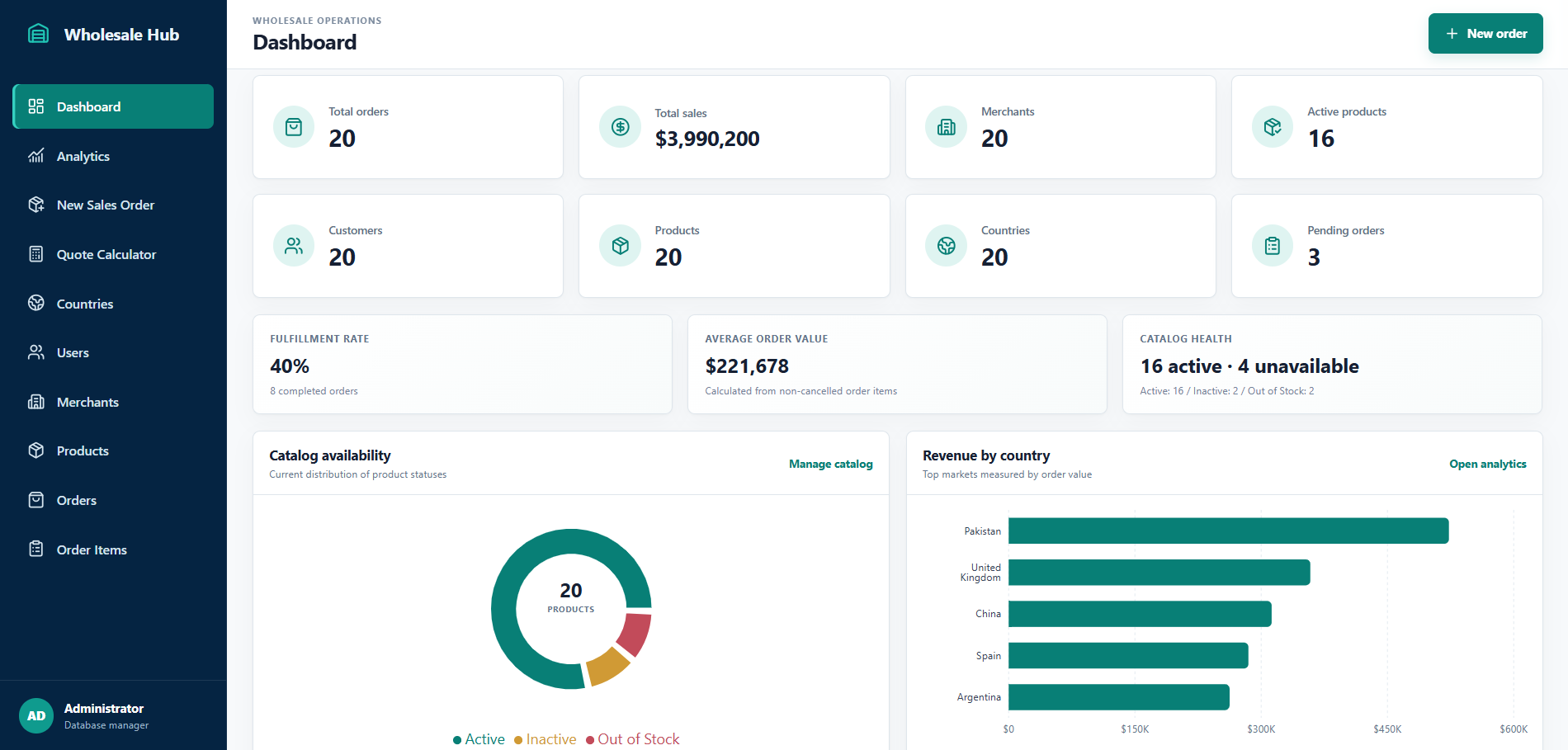Viewport: 1568px width, 750px height.
Task: Click the '20 PRODUCTS' donut center label
Action: [x=571, y=597]
